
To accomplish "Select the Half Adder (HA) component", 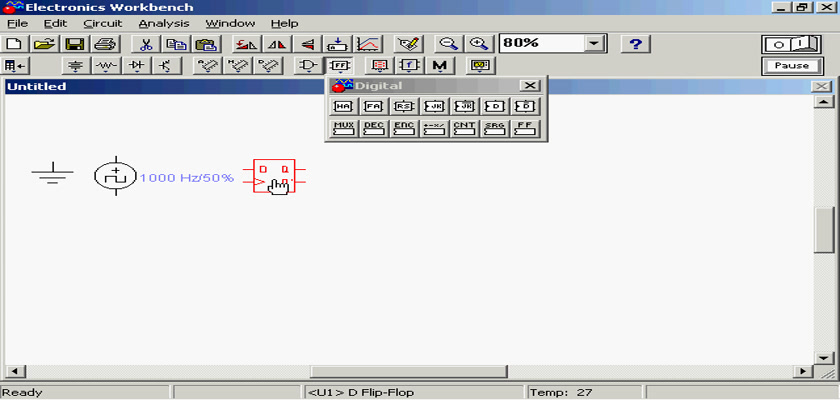I will point(344,106).
